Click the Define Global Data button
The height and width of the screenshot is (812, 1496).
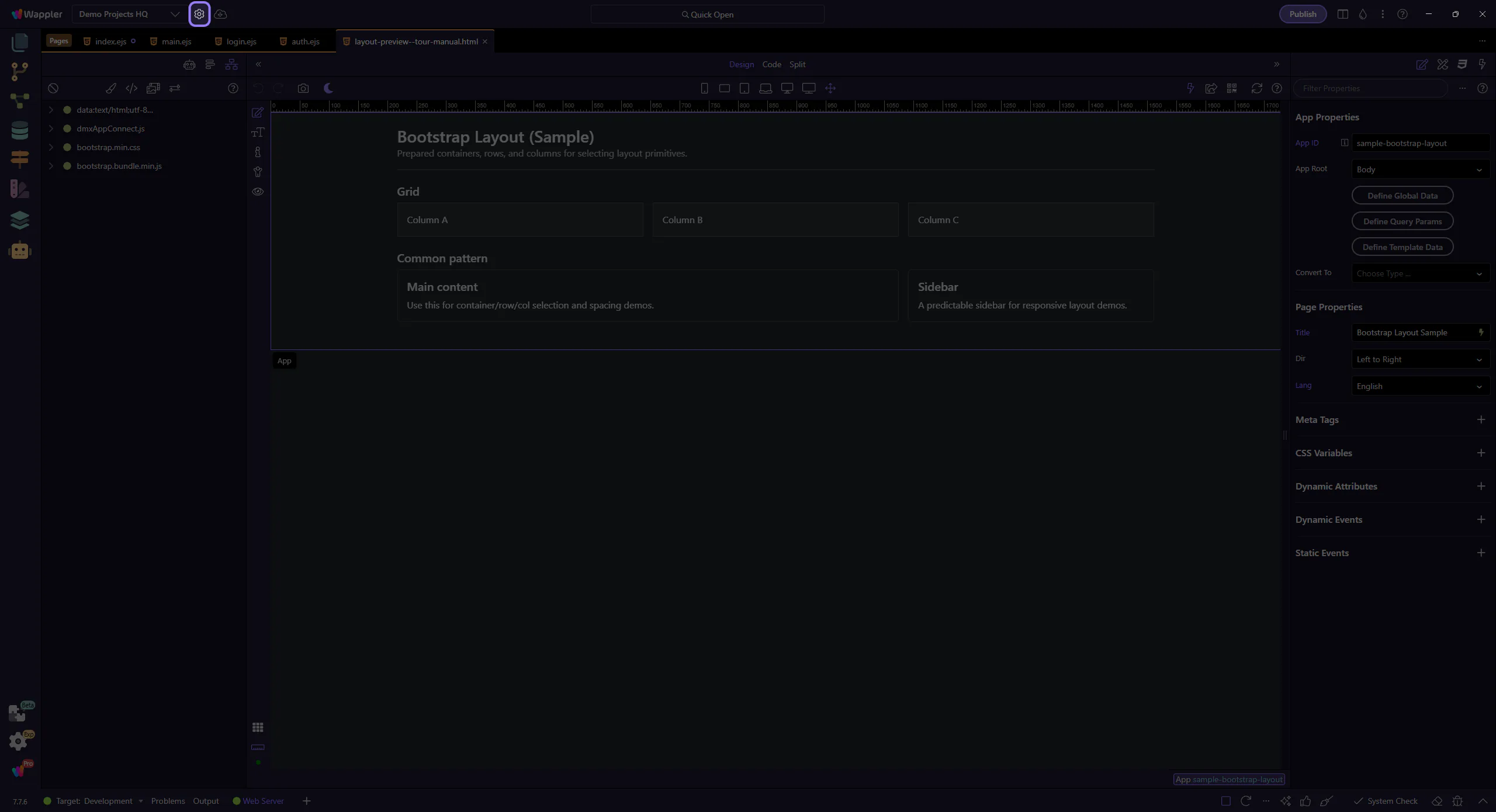tap(1402, 196)
